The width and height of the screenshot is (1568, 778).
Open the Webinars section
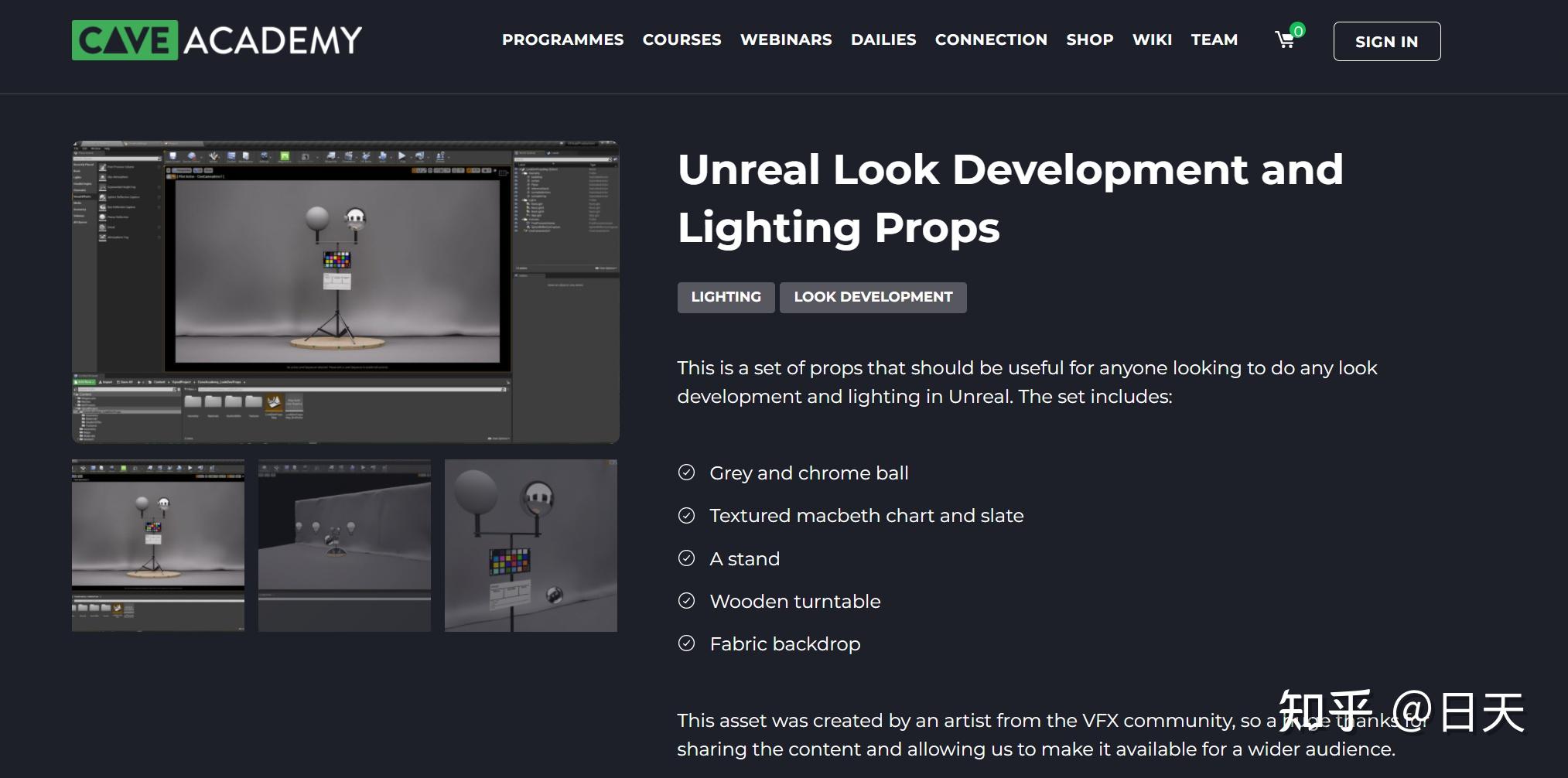pos(786,39)
